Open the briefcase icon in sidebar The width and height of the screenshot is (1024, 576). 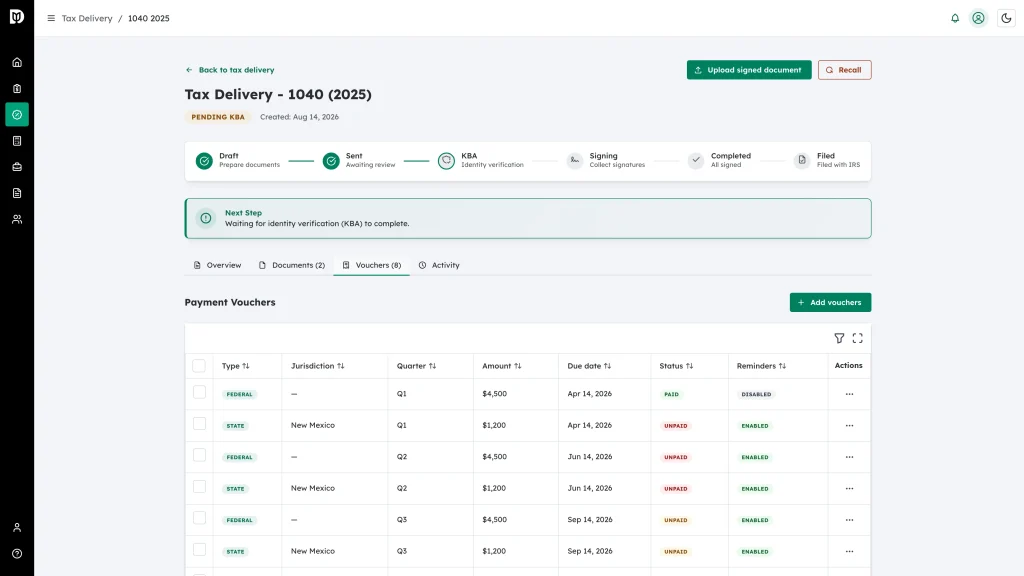coord(17,167)
